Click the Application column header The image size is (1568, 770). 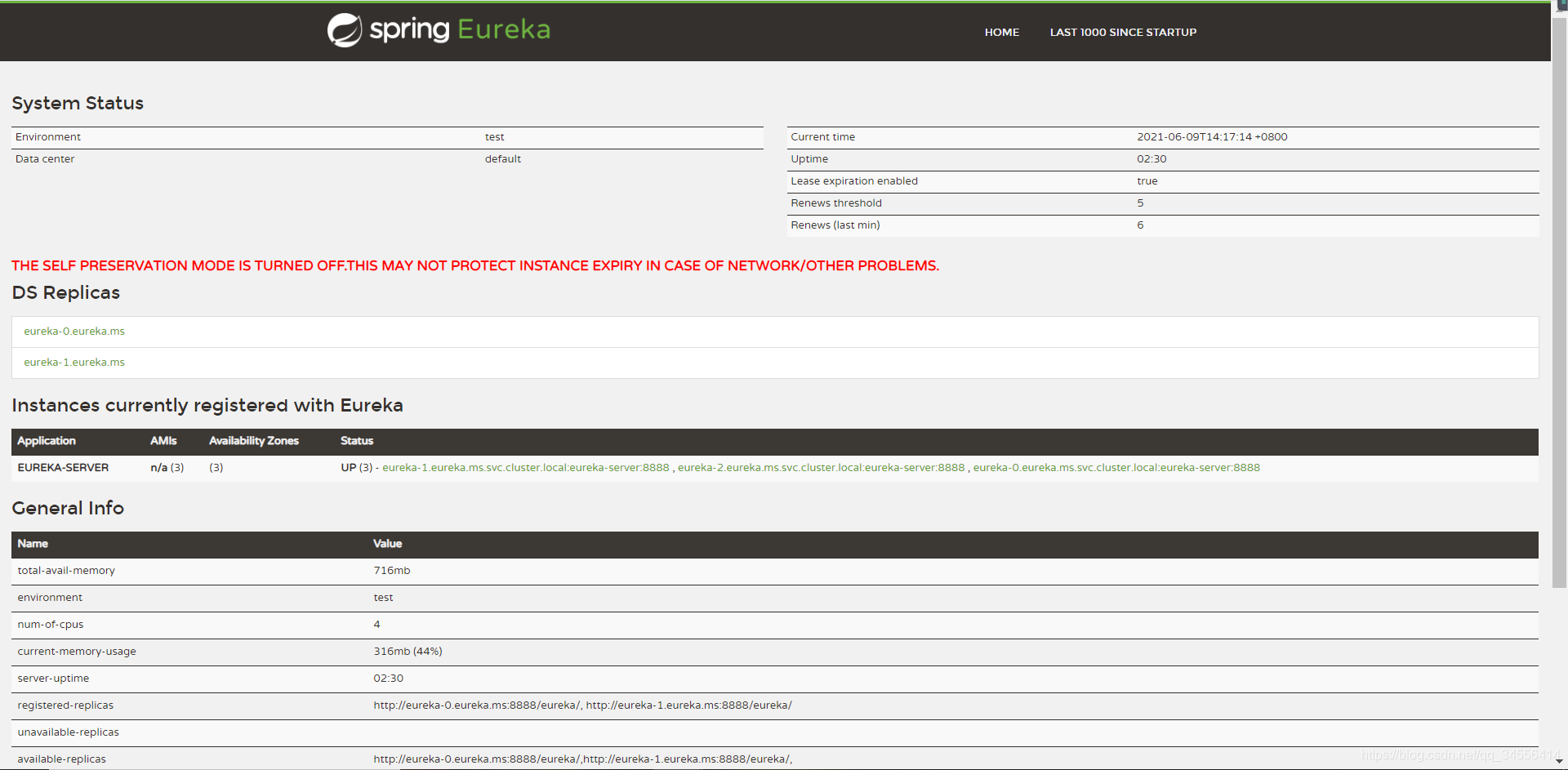[x=47, y=441]
